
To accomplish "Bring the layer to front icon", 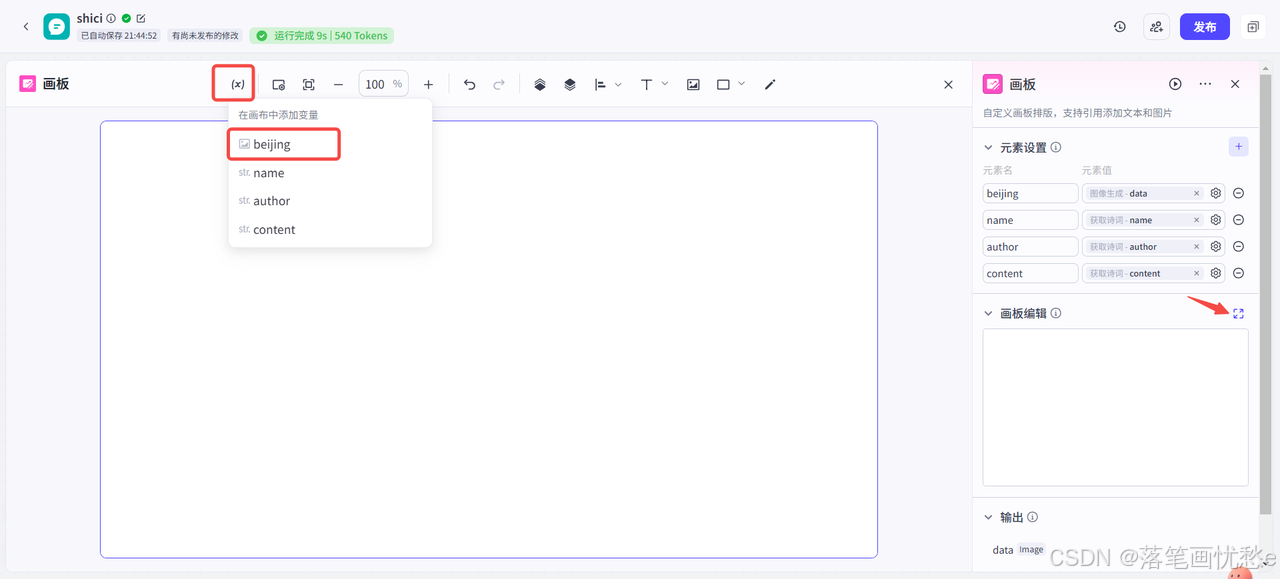I will (x=540, y=85).
